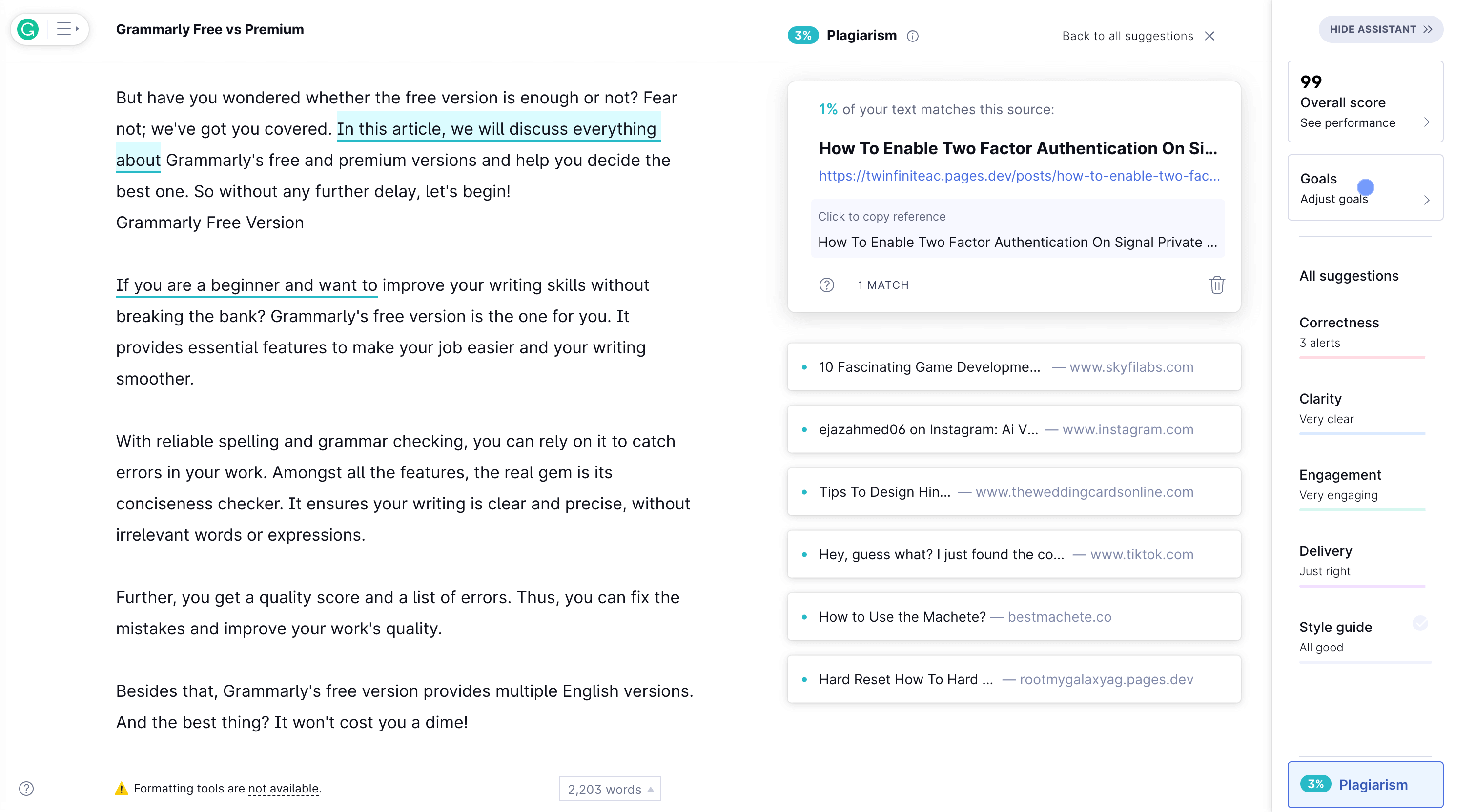Click the Grammarly logo icon
The width and height of the screenshot is (1476, 812).
tap(27, 29)
